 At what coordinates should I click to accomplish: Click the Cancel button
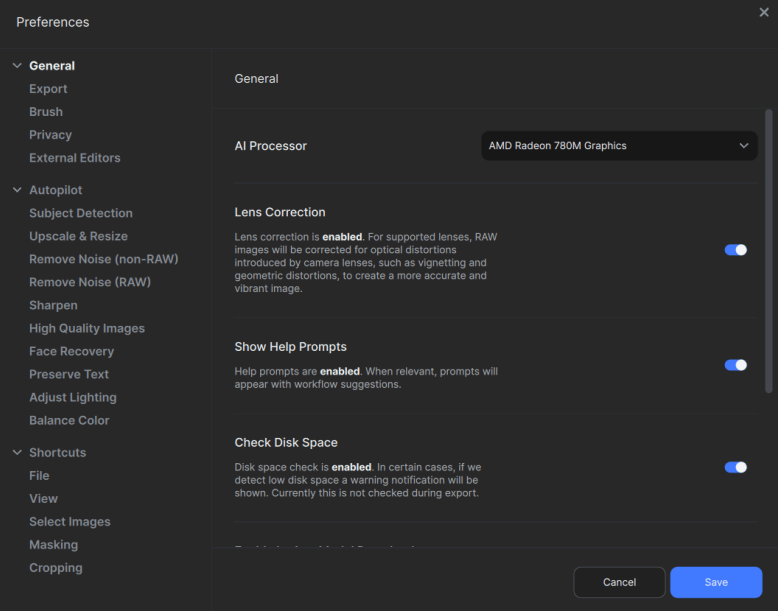619,582
